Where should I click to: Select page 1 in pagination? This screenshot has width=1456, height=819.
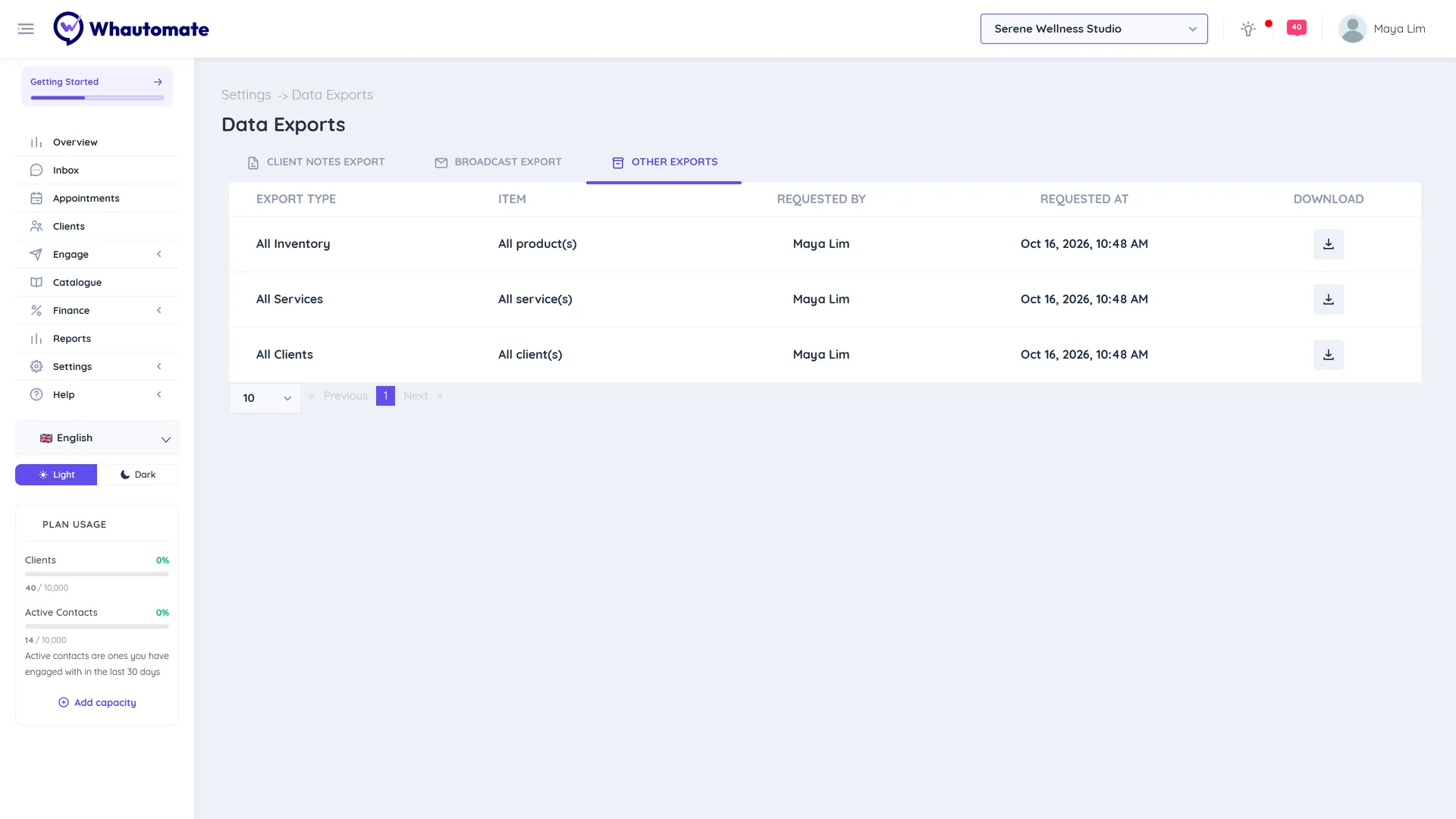pyautogui.click(x=385, y=396)
